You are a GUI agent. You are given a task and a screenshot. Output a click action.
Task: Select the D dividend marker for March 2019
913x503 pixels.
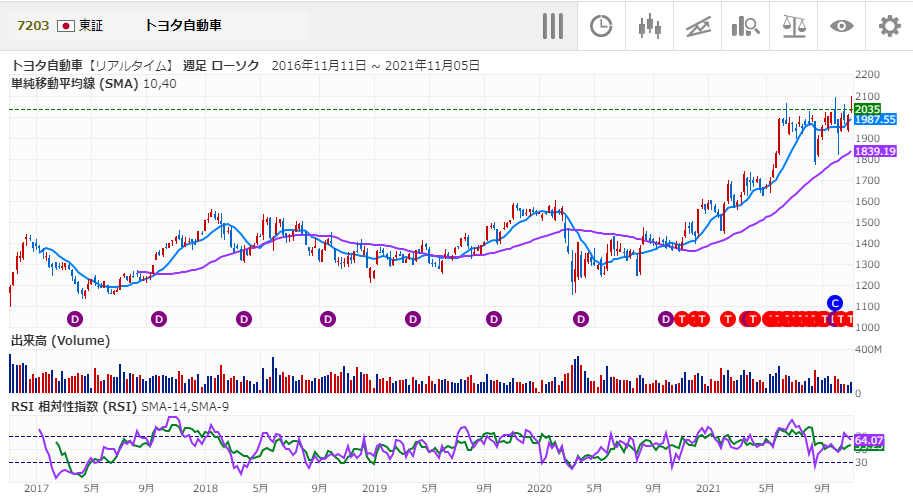pyautogui.click(x=413, y=319)
